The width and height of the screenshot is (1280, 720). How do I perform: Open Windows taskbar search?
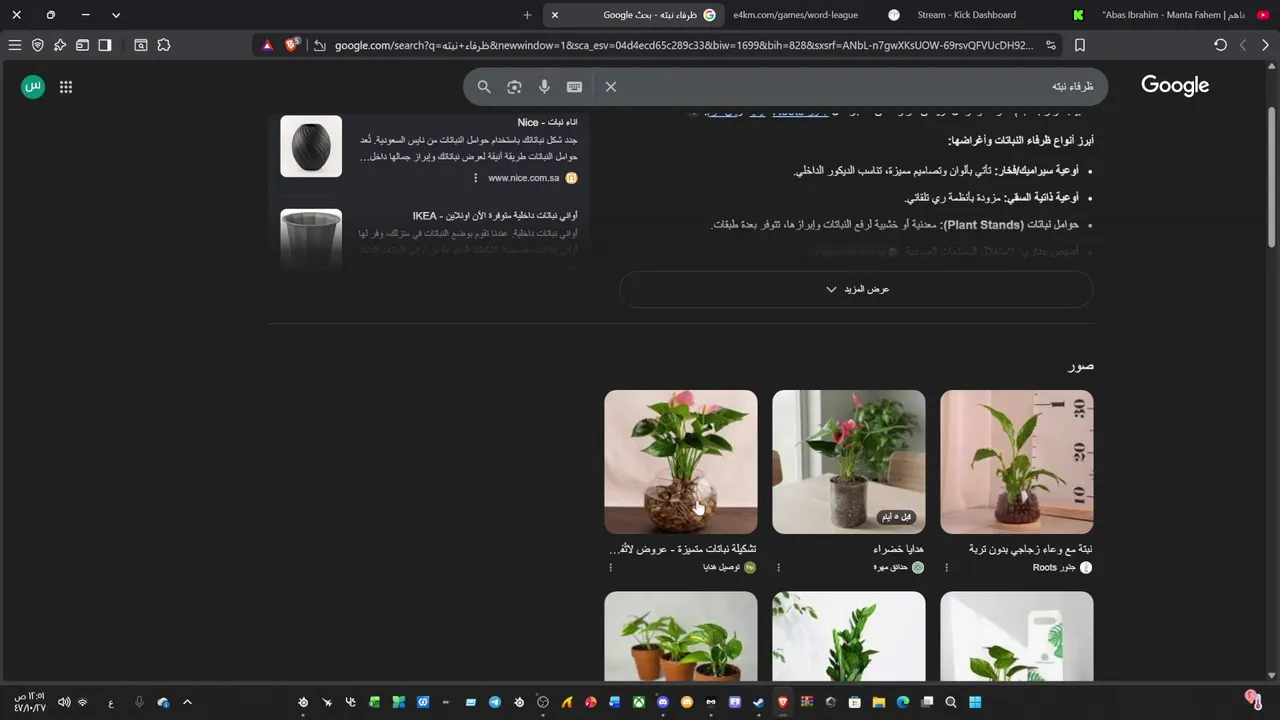coord(951,702)
